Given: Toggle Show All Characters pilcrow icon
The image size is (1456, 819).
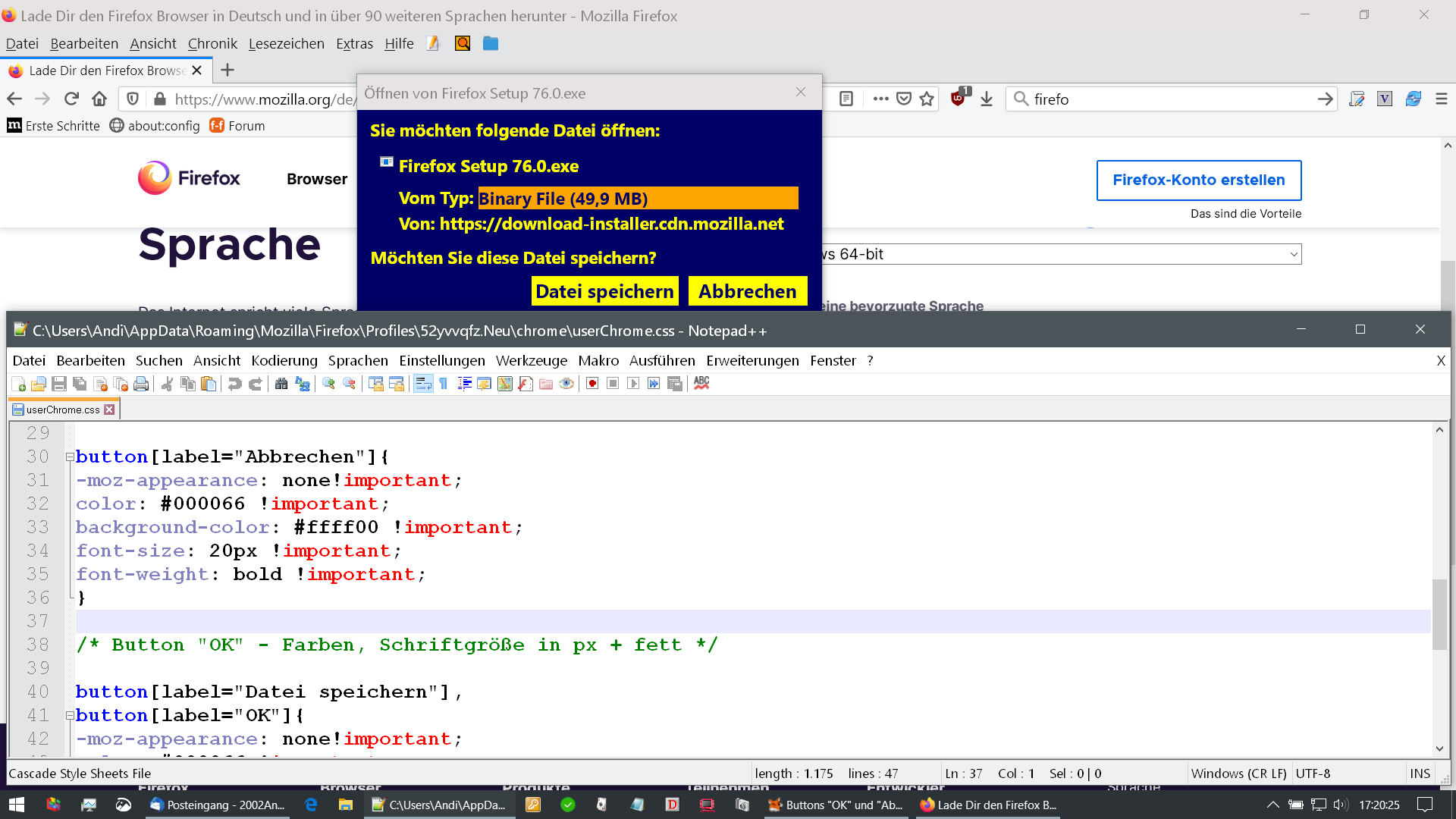Looking at the screenshot, I should pyautogui.click(x=444, y=384).
